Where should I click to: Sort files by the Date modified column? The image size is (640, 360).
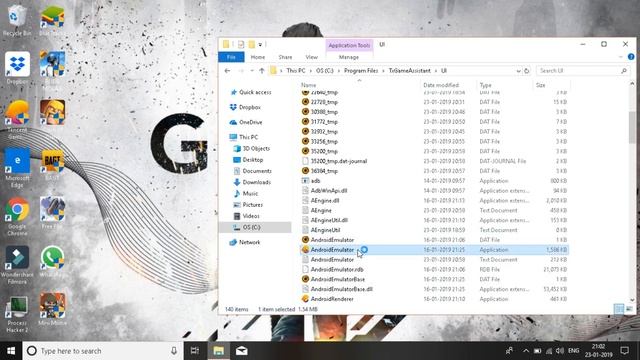(x=441, y=85)
